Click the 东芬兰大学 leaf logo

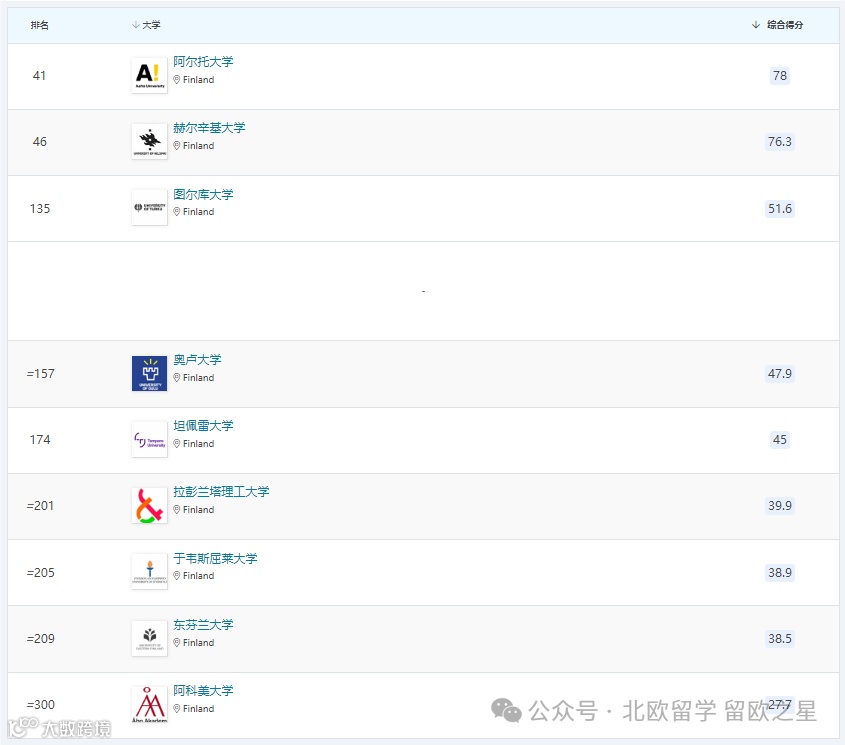(148, 637)
